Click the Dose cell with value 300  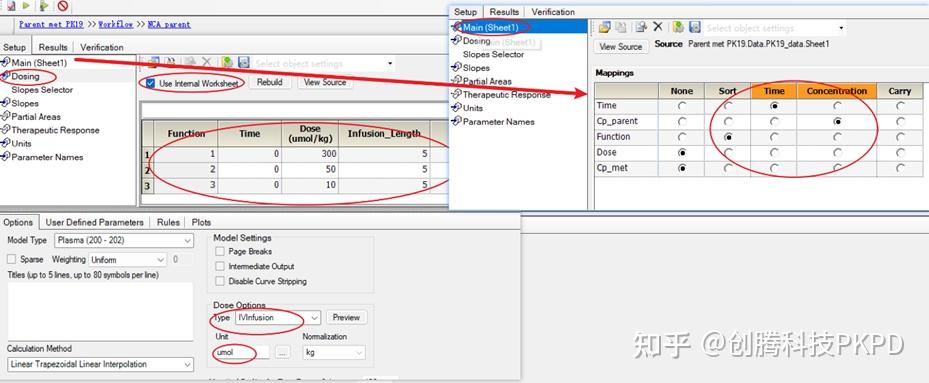[310, 154]
